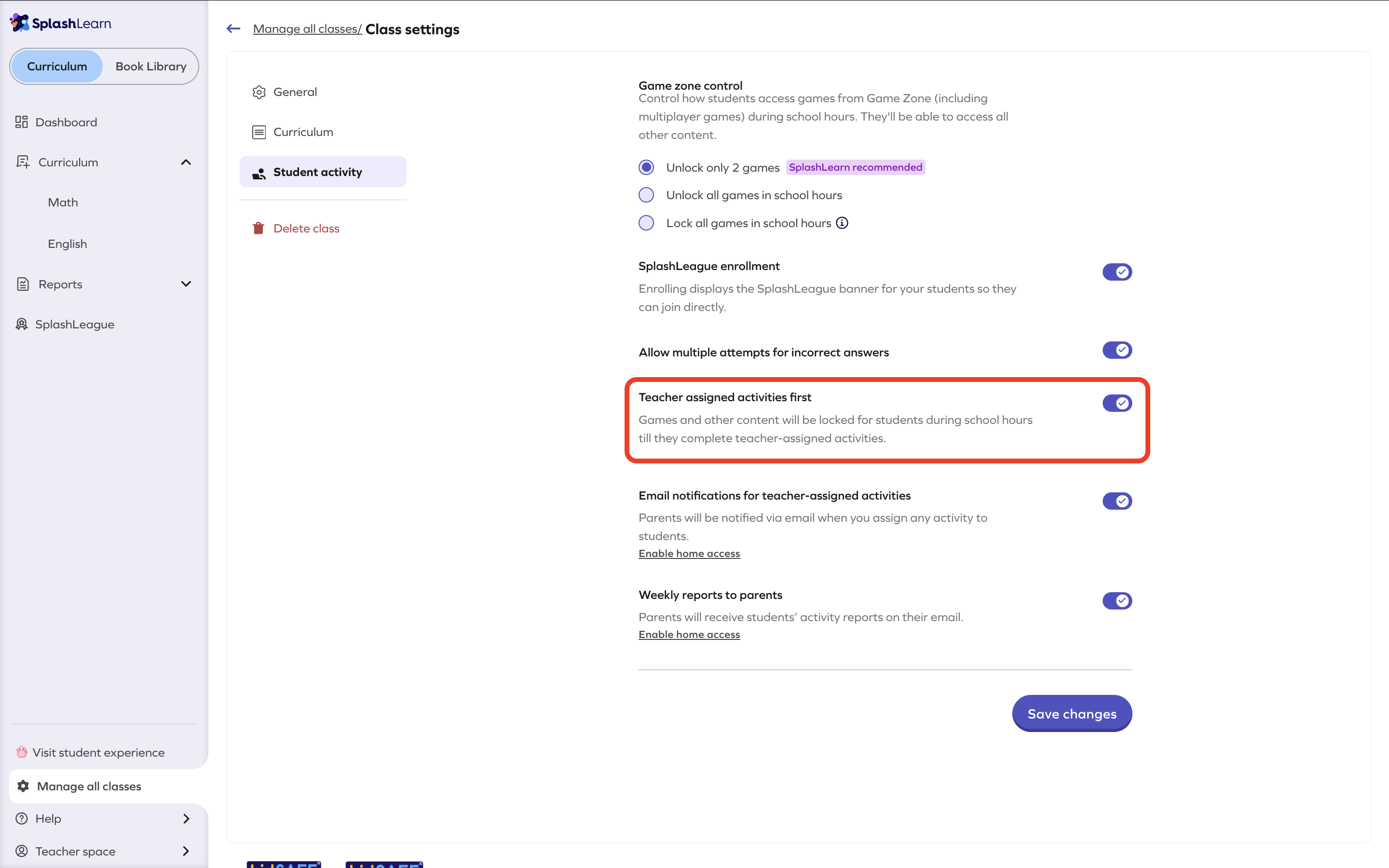Screen dimensions: 1389x868
Task: Click the Delete class trash icon
Action: [x=259, y=229]
